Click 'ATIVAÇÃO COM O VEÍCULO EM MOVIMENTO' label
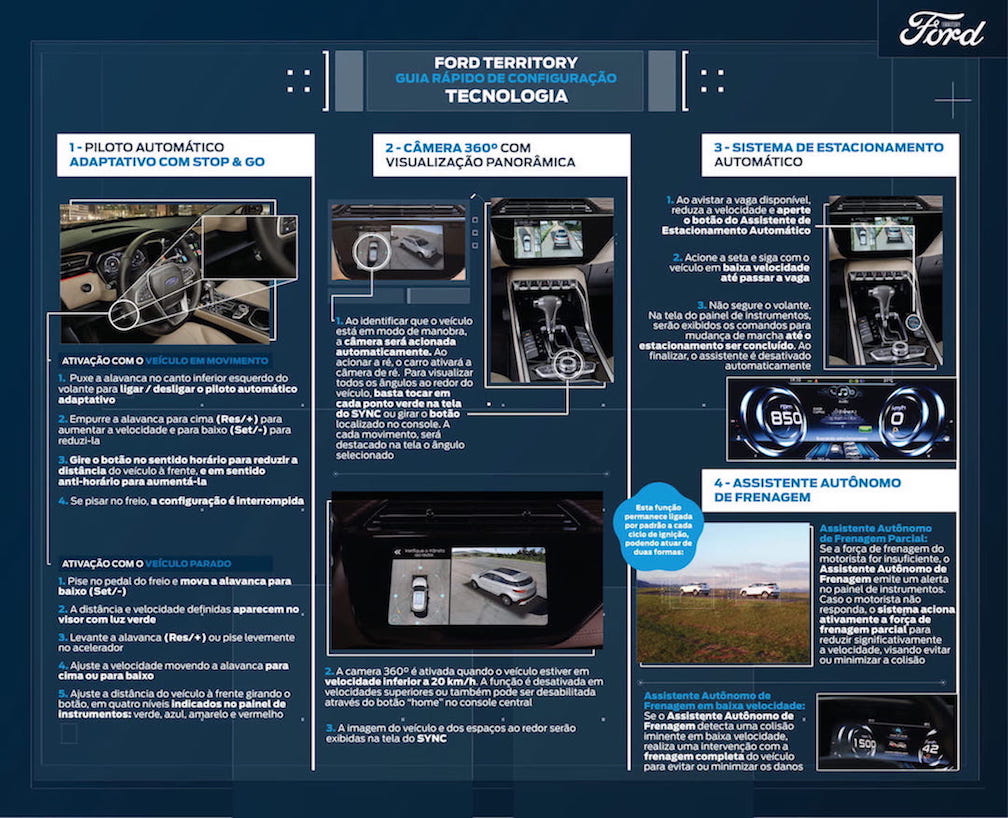 coord(165,361)
